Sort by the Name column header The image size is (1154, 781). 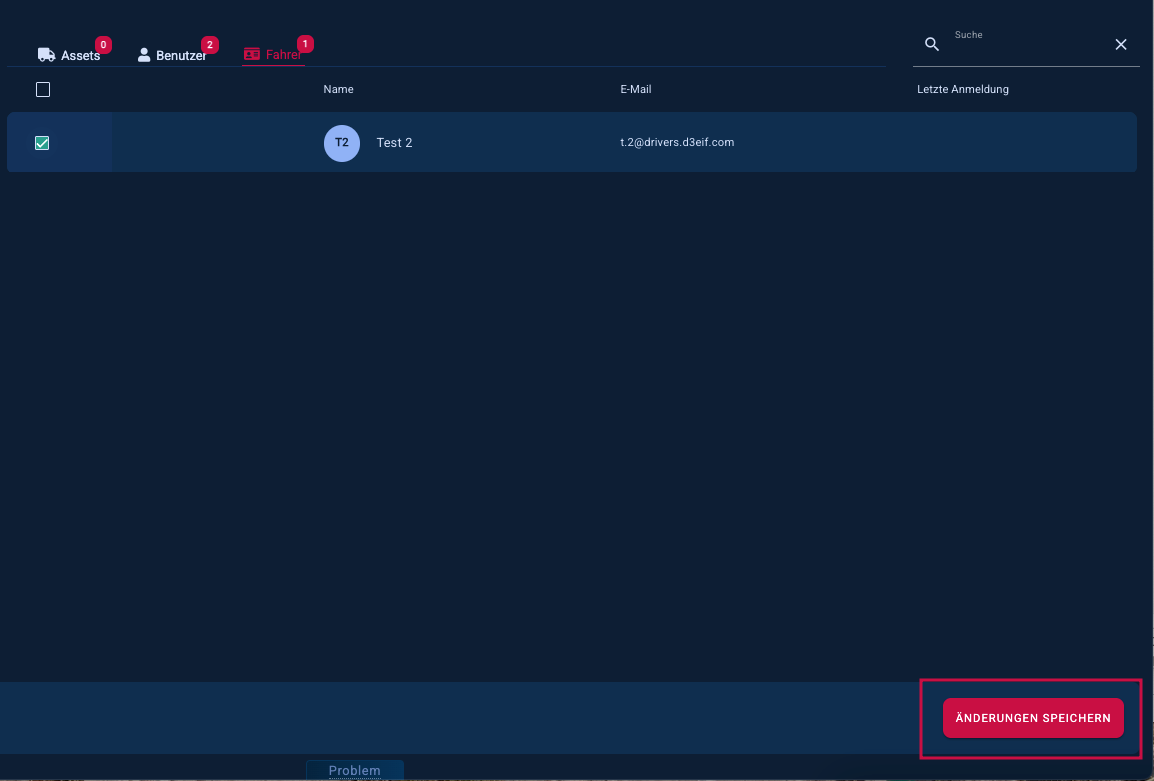(x=338, y=90)
